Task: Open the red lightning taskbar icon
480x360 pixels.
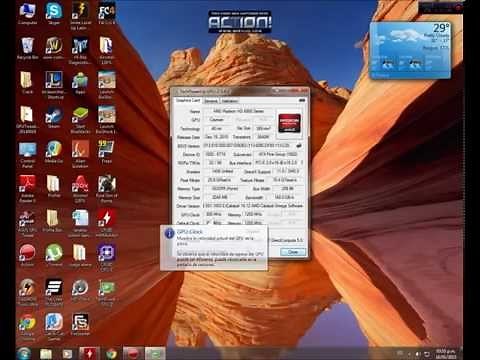Action: pyautogui.click(x=89, y=353)
